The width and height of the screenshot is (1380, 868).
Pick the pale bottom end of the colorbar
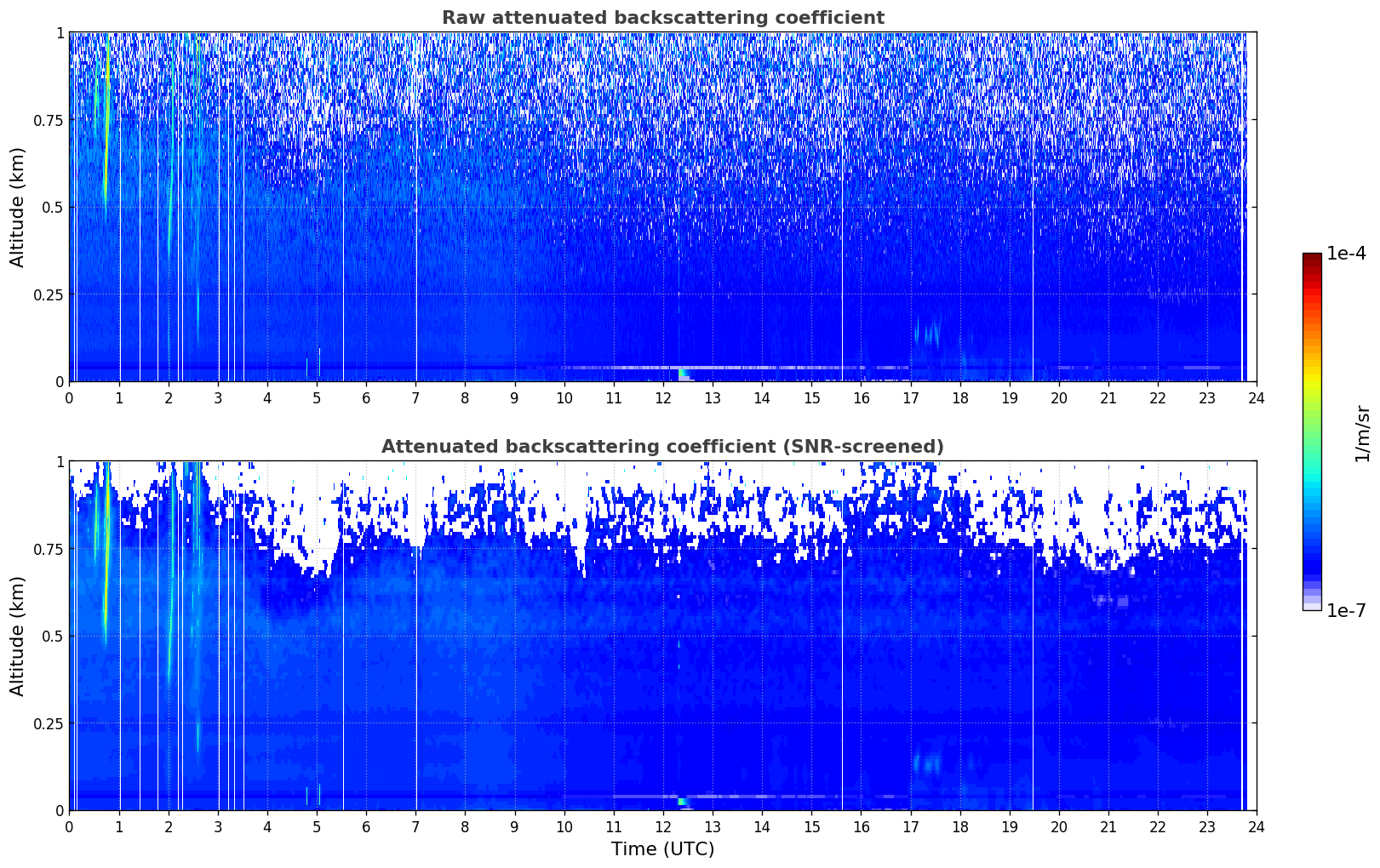point(1312,606)
